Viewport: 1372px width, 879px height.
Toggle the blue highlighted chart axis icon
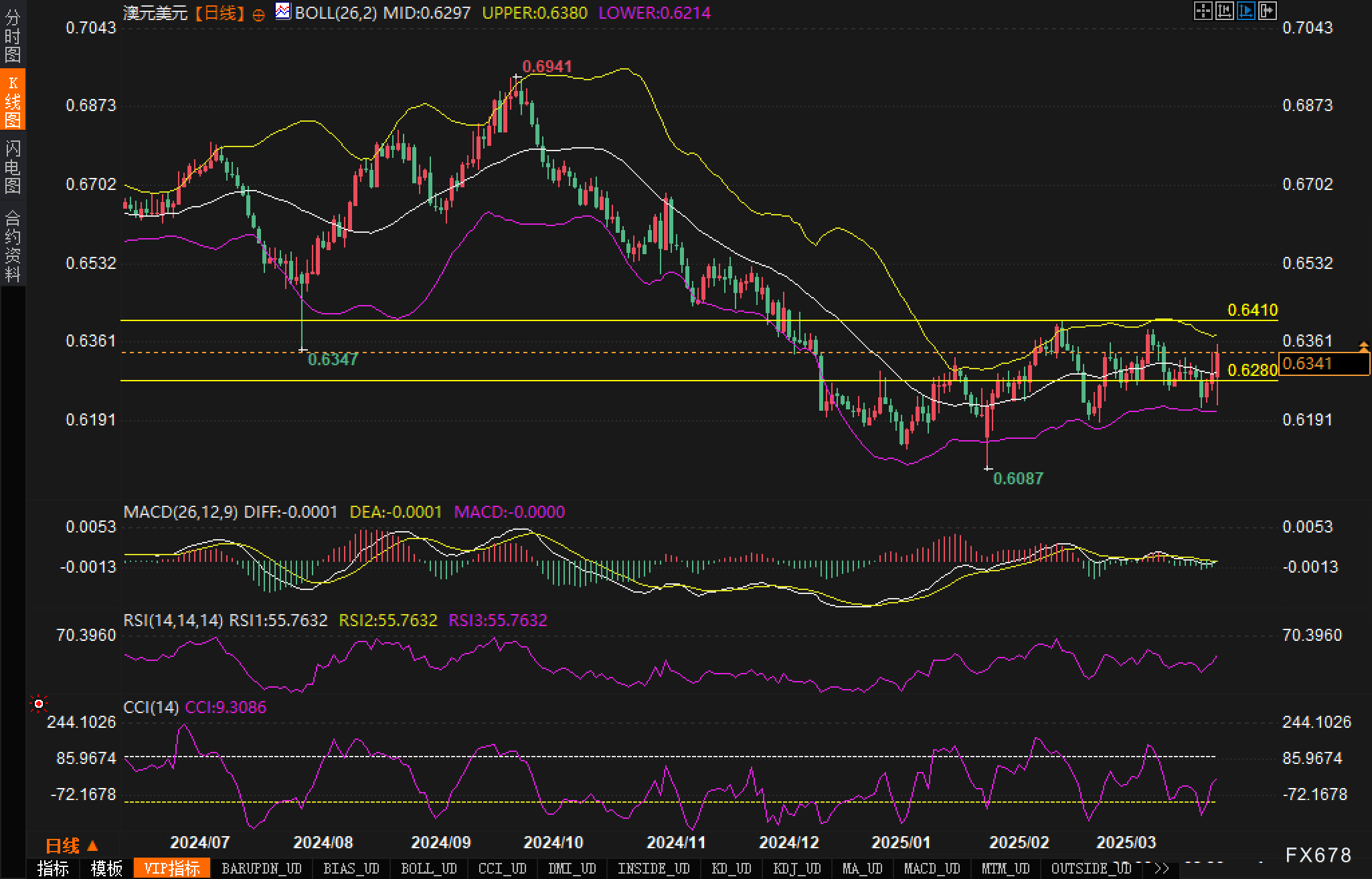point(1246,11)
